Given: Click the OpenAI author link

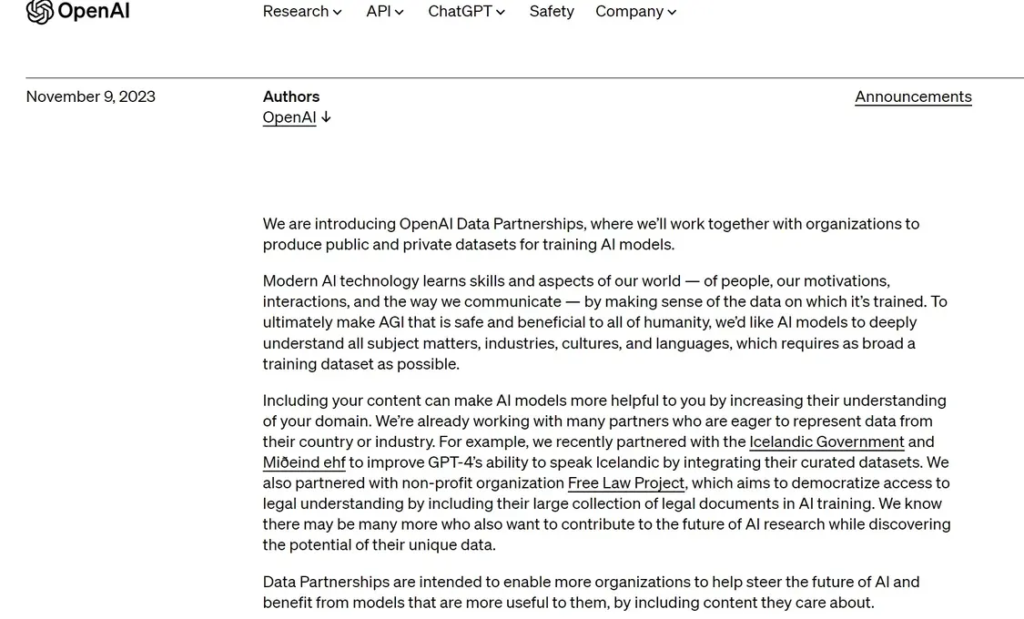Looking at the screenshot, I should point(289,118).
